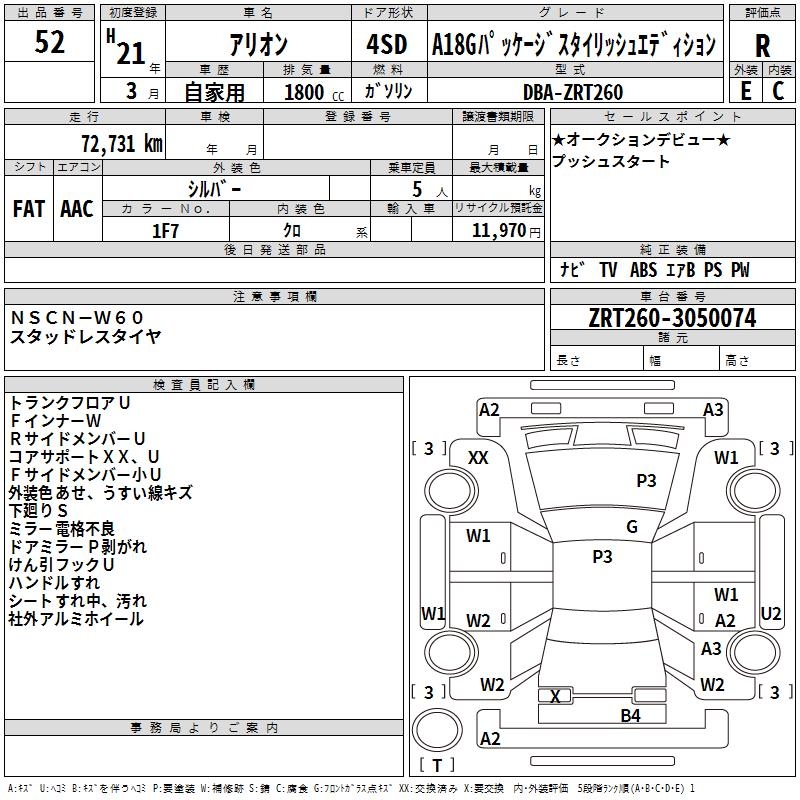Click the G windshield mark on the diagram
This screenshot has height=800, width=800.
tap(631, 527)
